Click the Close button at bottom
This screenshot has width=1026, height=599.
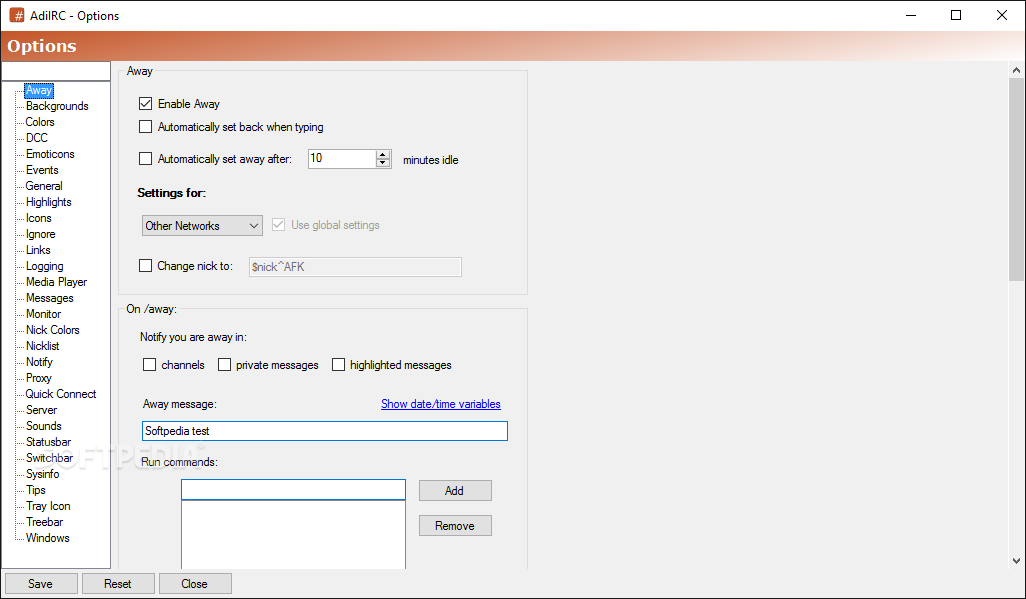194,583
